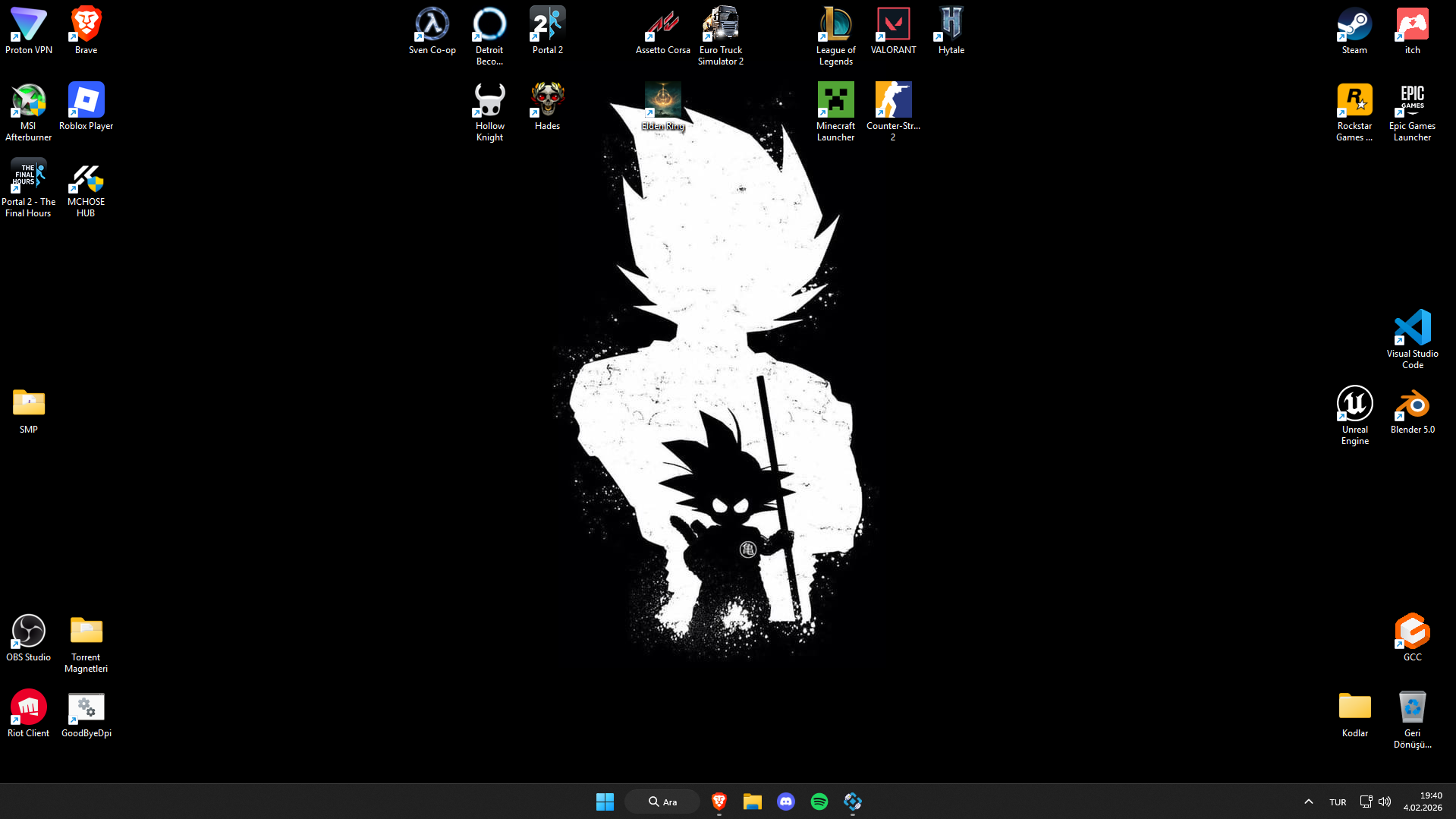
Task: Open the Windows Start menu
Action: click(x=605, y=802)
